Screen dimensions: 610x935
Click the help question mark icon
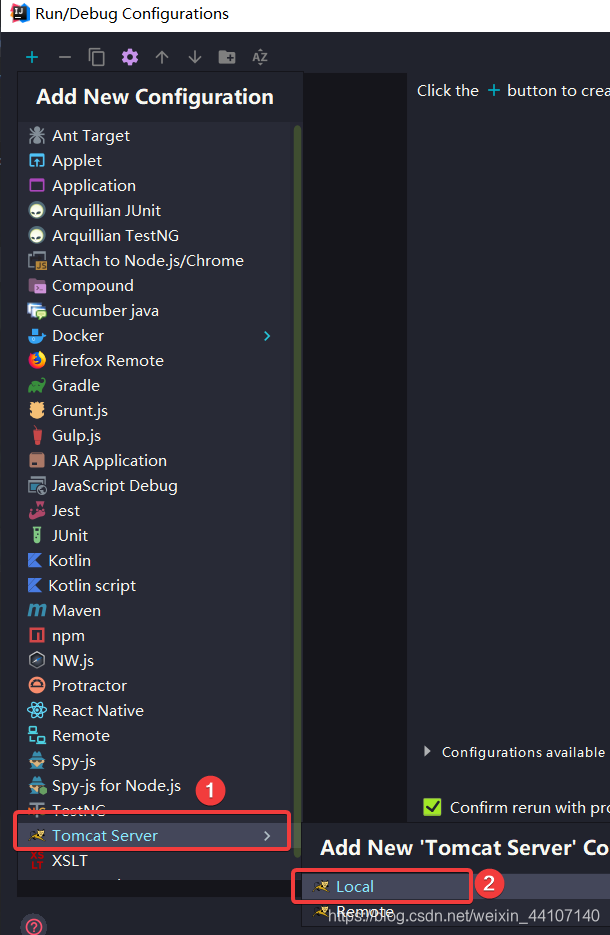pyautogui.click(x=33, y=926)
